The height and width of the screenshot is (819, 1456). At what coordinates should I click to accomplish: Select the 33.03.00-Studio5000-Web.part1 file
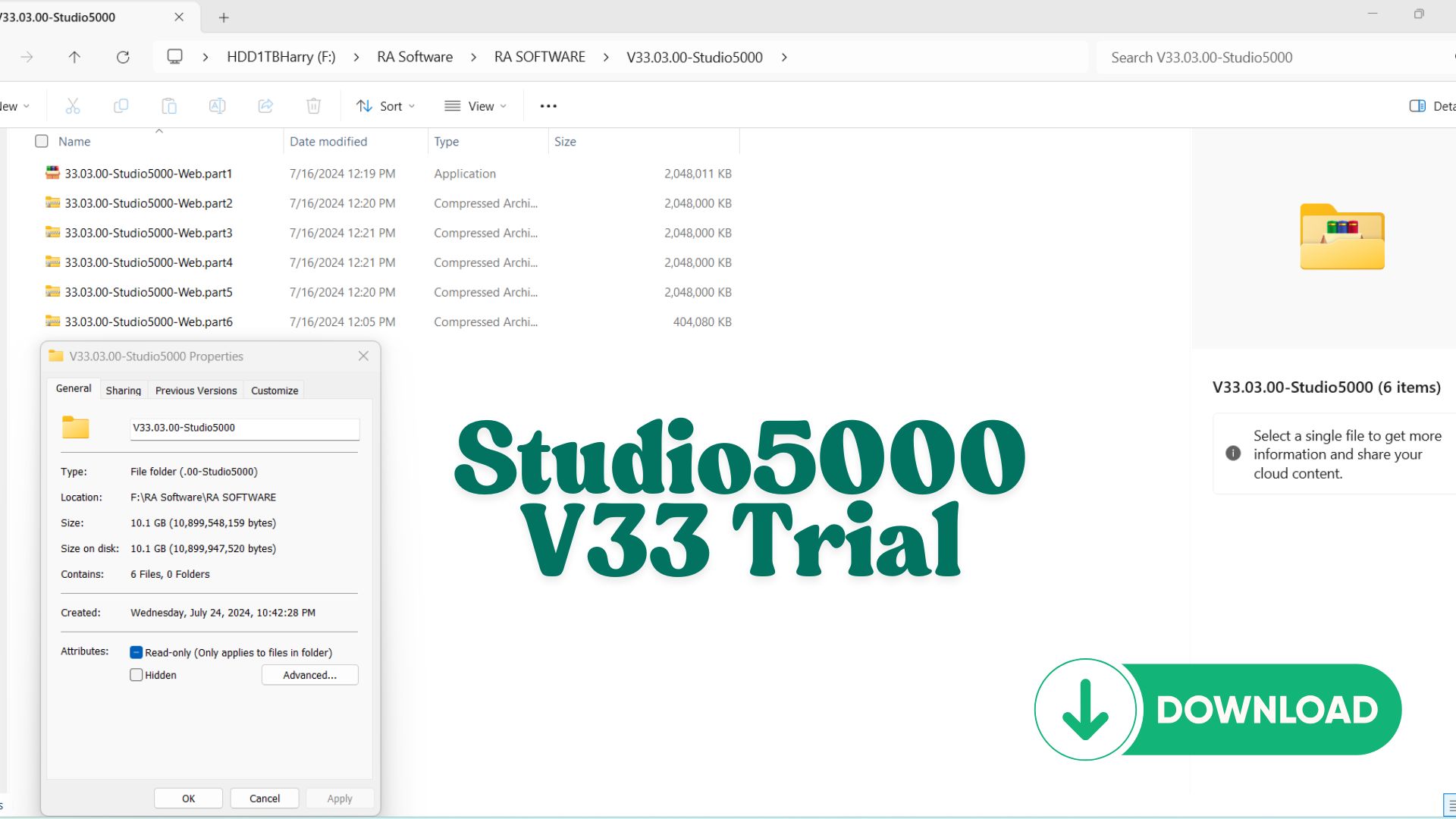[x=149, y=173]
